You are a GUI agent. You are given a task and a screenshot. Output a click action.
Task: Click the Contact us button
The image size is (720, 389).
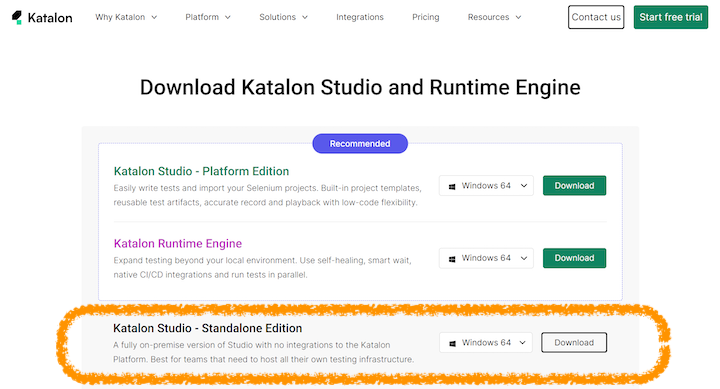point(596,17)
